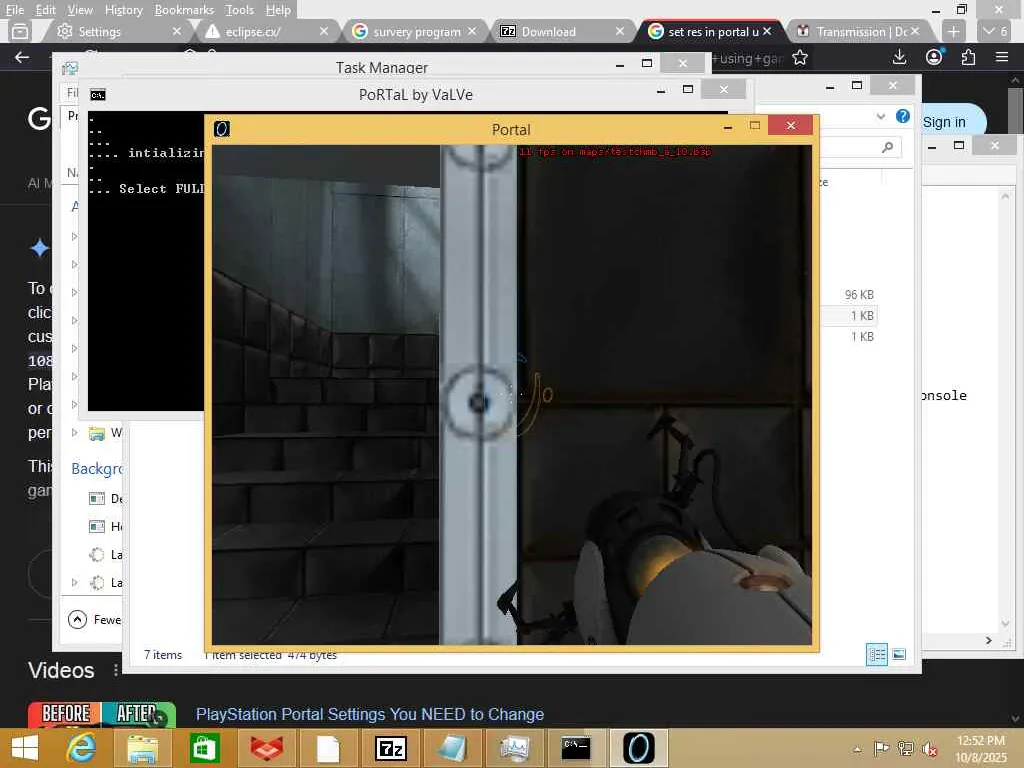
Task: Open Action Center flag tray icon
Action: click(881, 748)
